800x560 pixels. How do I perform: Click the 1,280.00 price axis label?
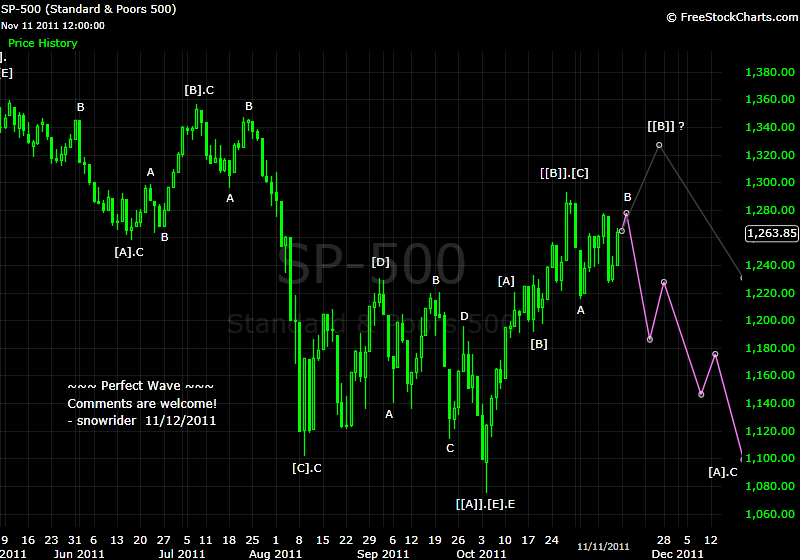pos(770,210)
